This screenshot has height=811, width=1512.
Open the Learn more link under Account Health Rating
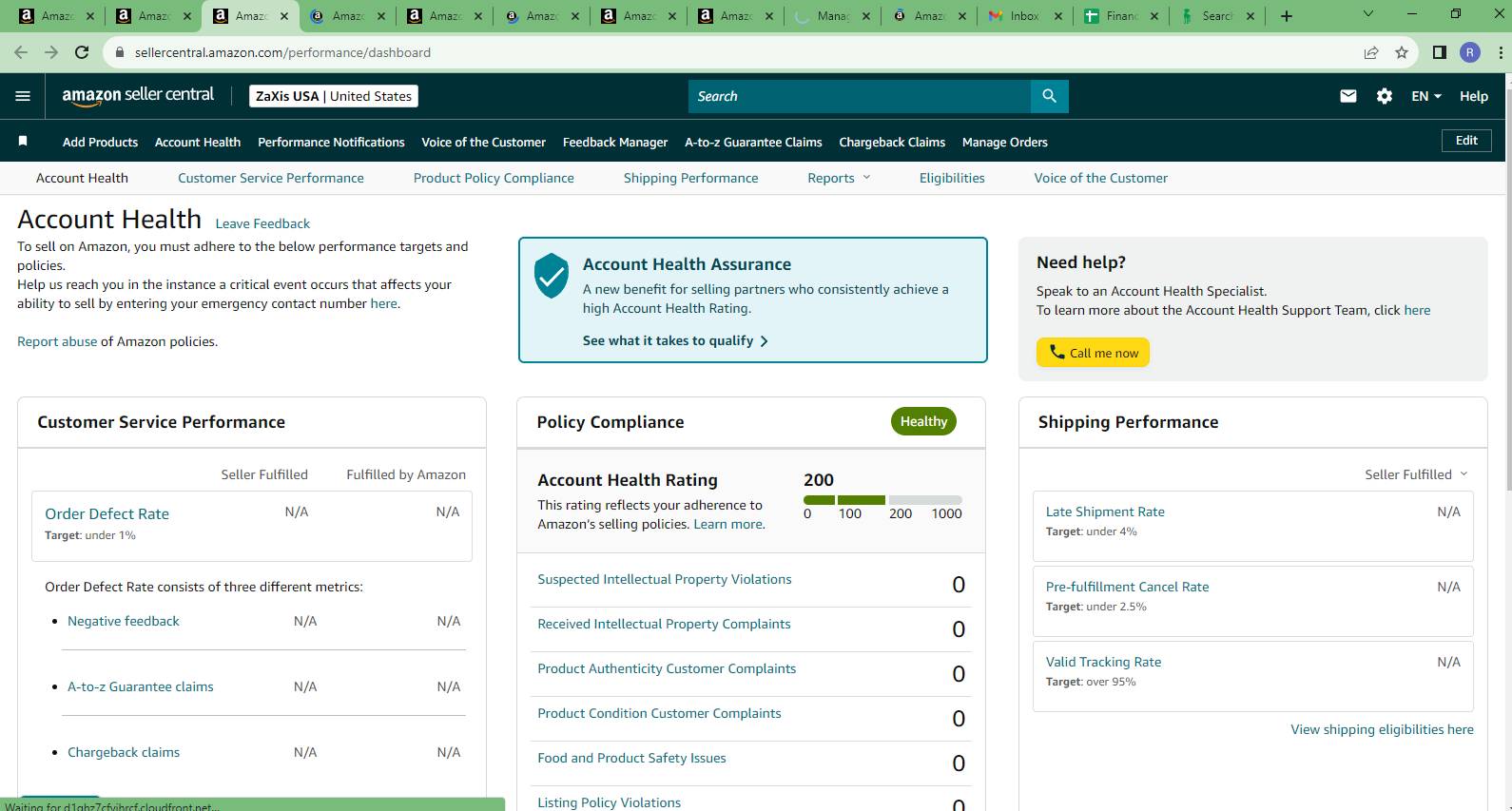[x=727, y=524]
